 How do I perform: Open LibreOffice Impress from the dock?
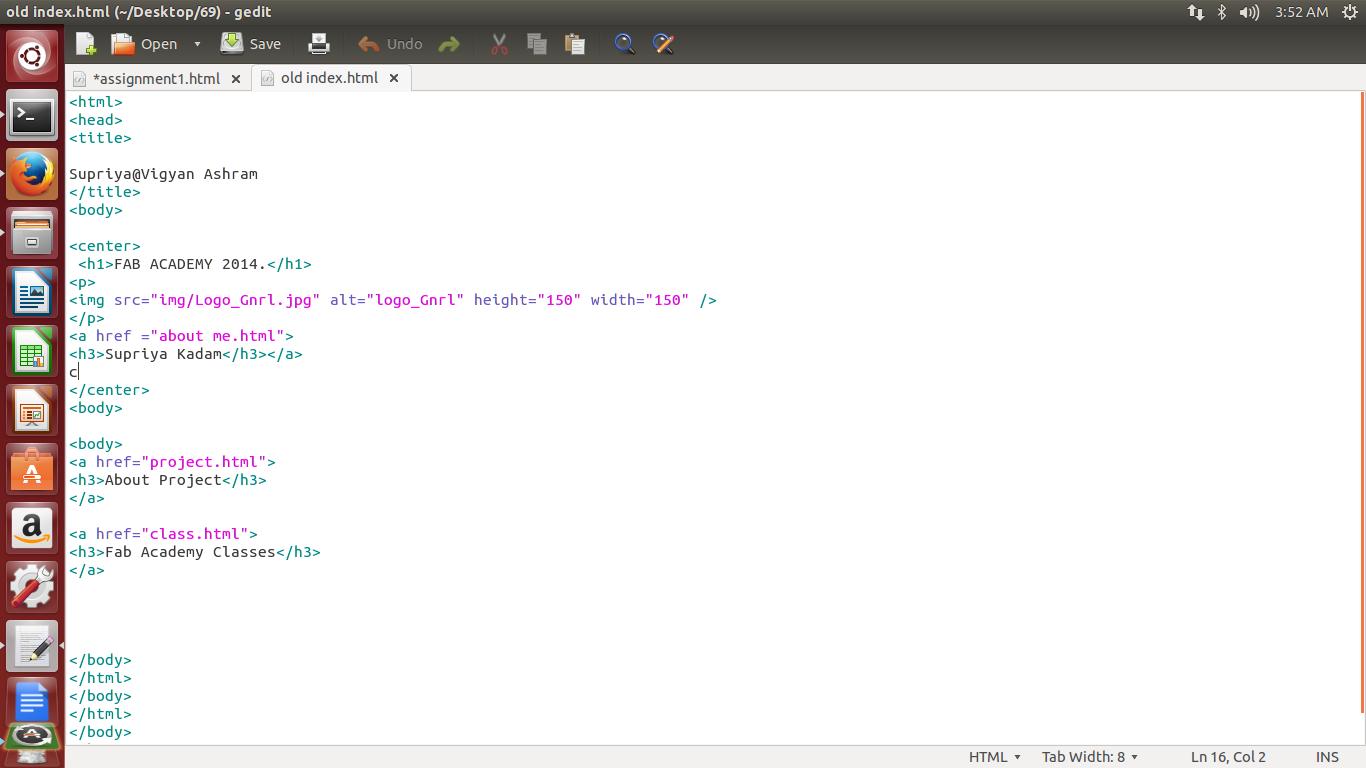(x=32, y=411)
